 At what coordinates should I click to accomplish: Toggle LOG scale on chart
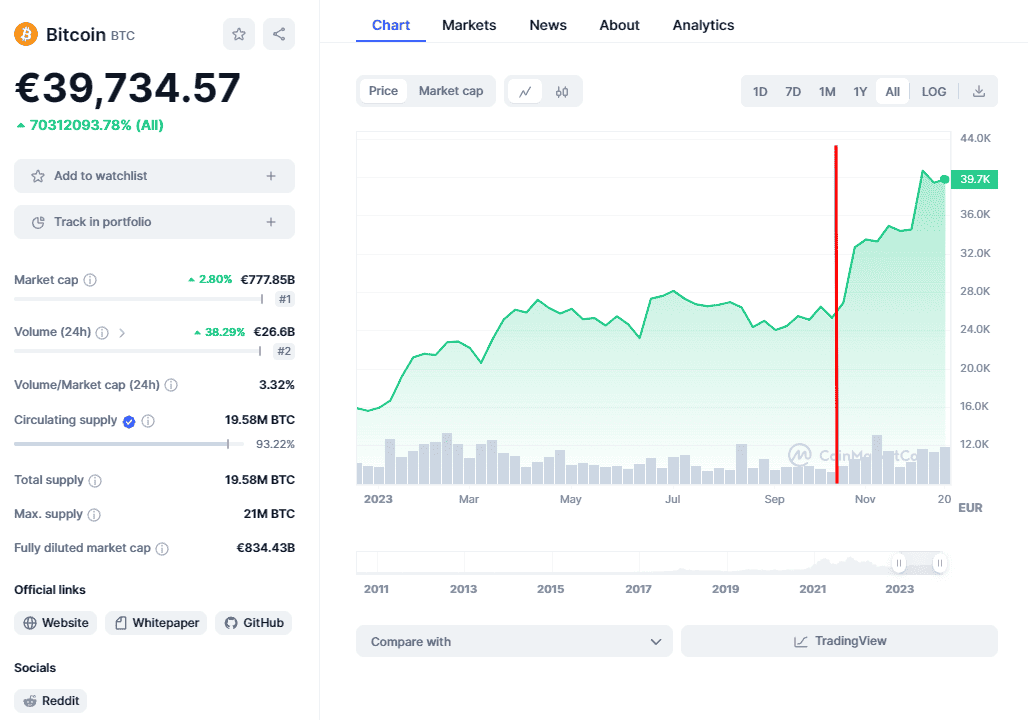pos(934,91)
